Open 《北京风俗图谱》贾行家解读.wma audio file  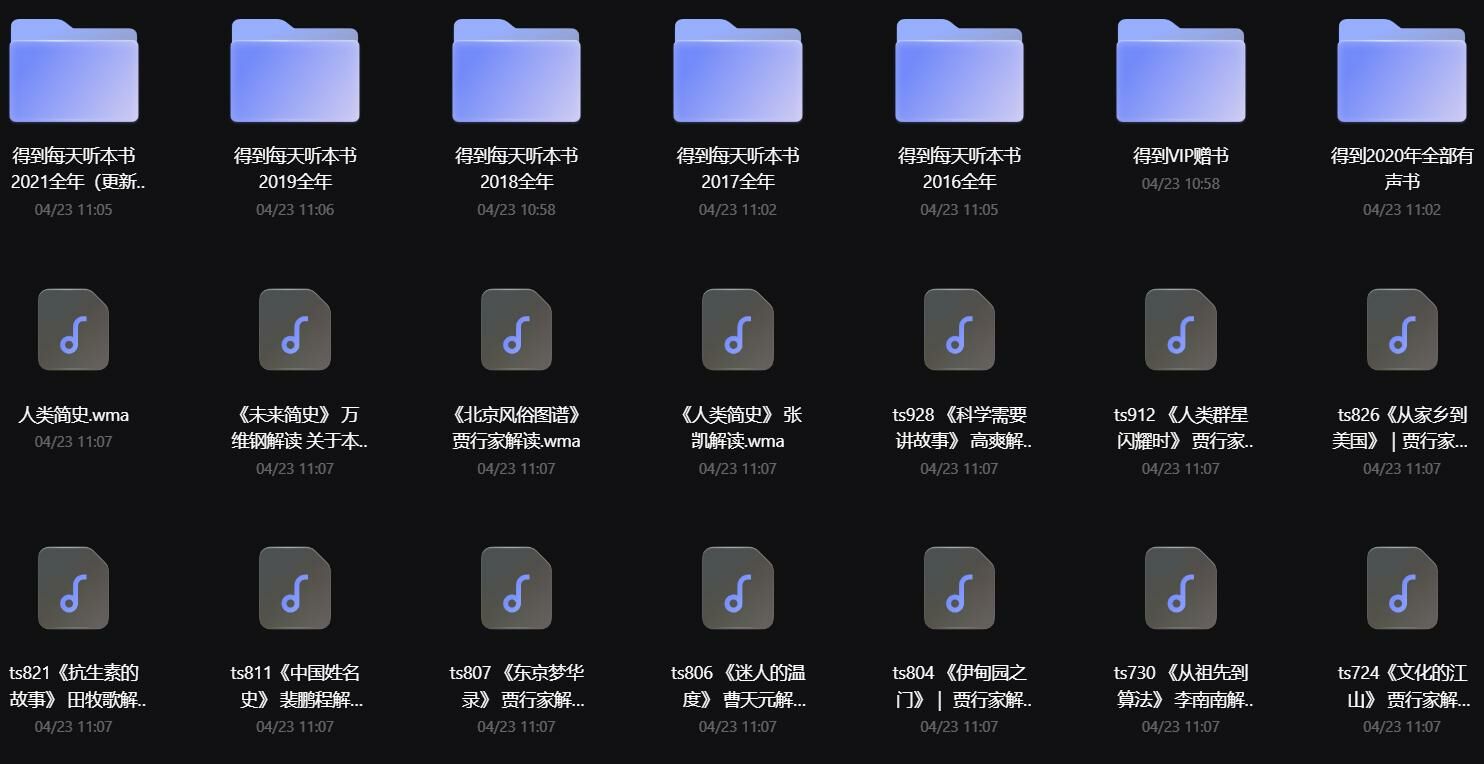pyautogui.click(x=516, y=330)
